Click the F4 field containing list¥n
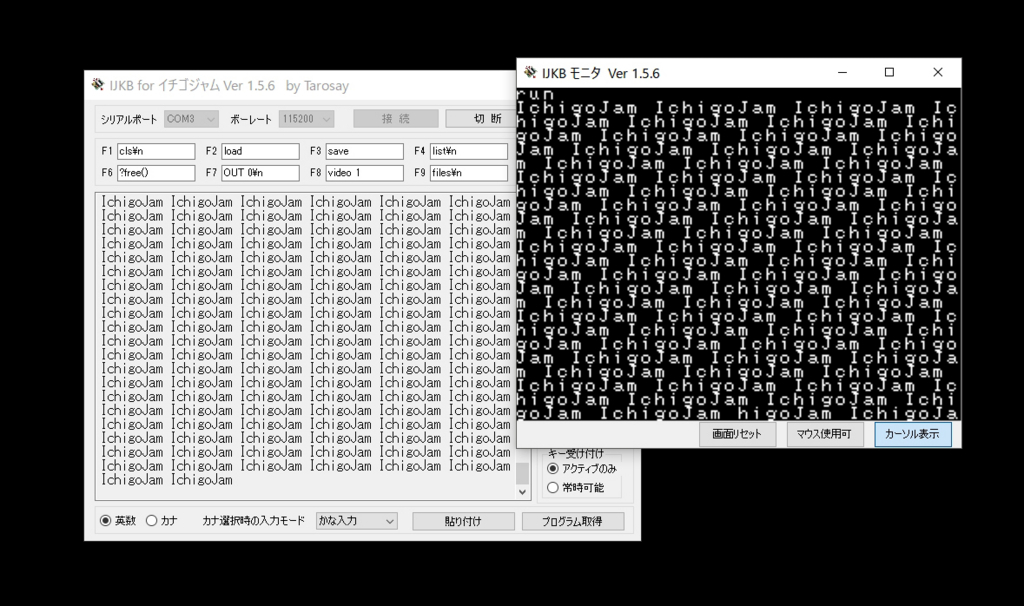Screen dimensions: 1024x606 (x=468, y=152)
